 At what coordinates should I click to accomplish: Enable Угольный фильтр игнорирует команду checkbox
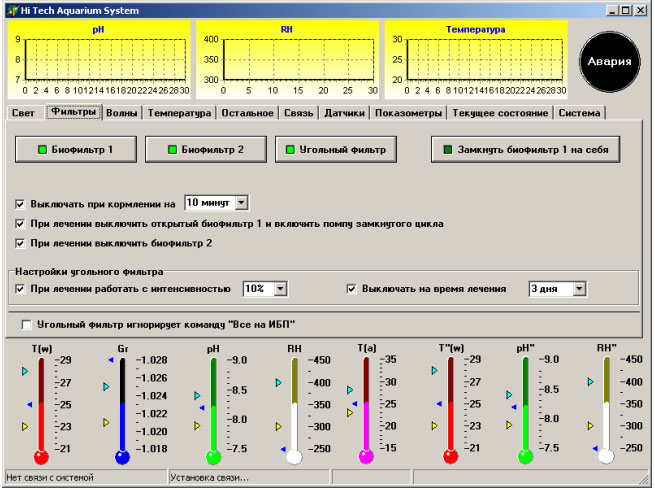coord(26,325)
